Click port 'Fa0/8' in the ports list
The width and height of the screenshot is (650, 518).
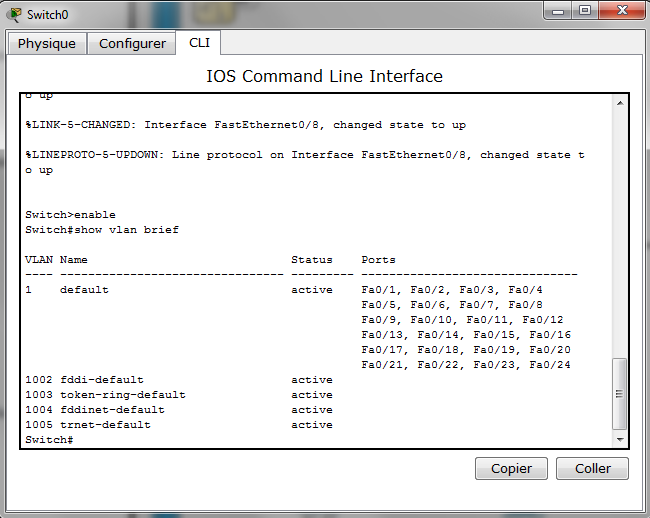(x=525, y=305)
